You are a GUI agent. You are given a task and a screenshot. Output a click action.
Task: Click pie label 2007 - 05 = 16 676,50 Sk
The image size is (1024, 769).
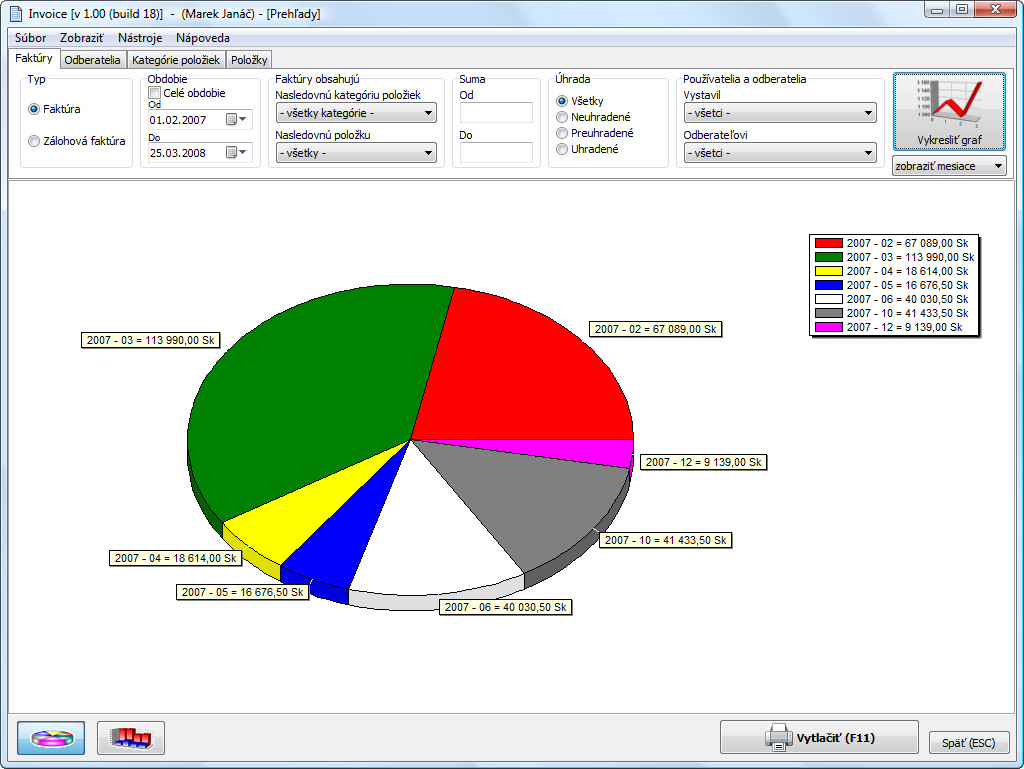tap(242, 592)
